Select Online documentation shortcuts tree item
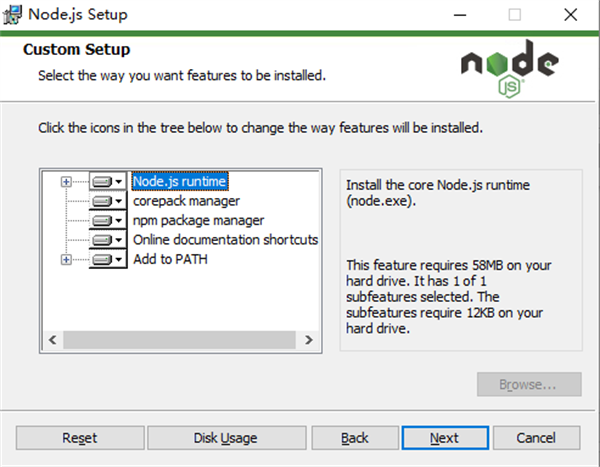This screenshot has height=467, width=600. coord(225,240)
